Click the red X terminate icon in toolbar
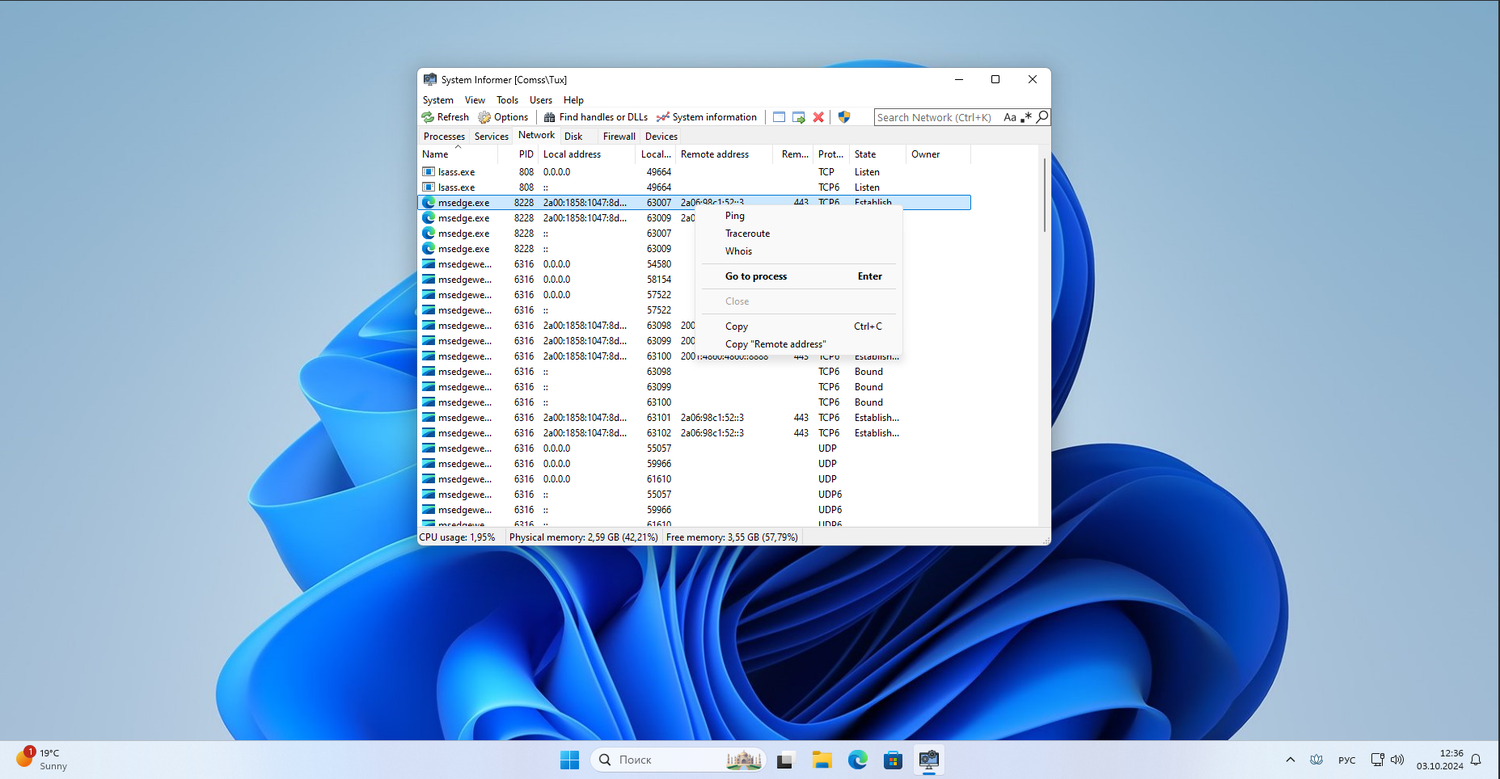Image resolution: width=1500 pixels, height=779 pixels. point(818,117)
